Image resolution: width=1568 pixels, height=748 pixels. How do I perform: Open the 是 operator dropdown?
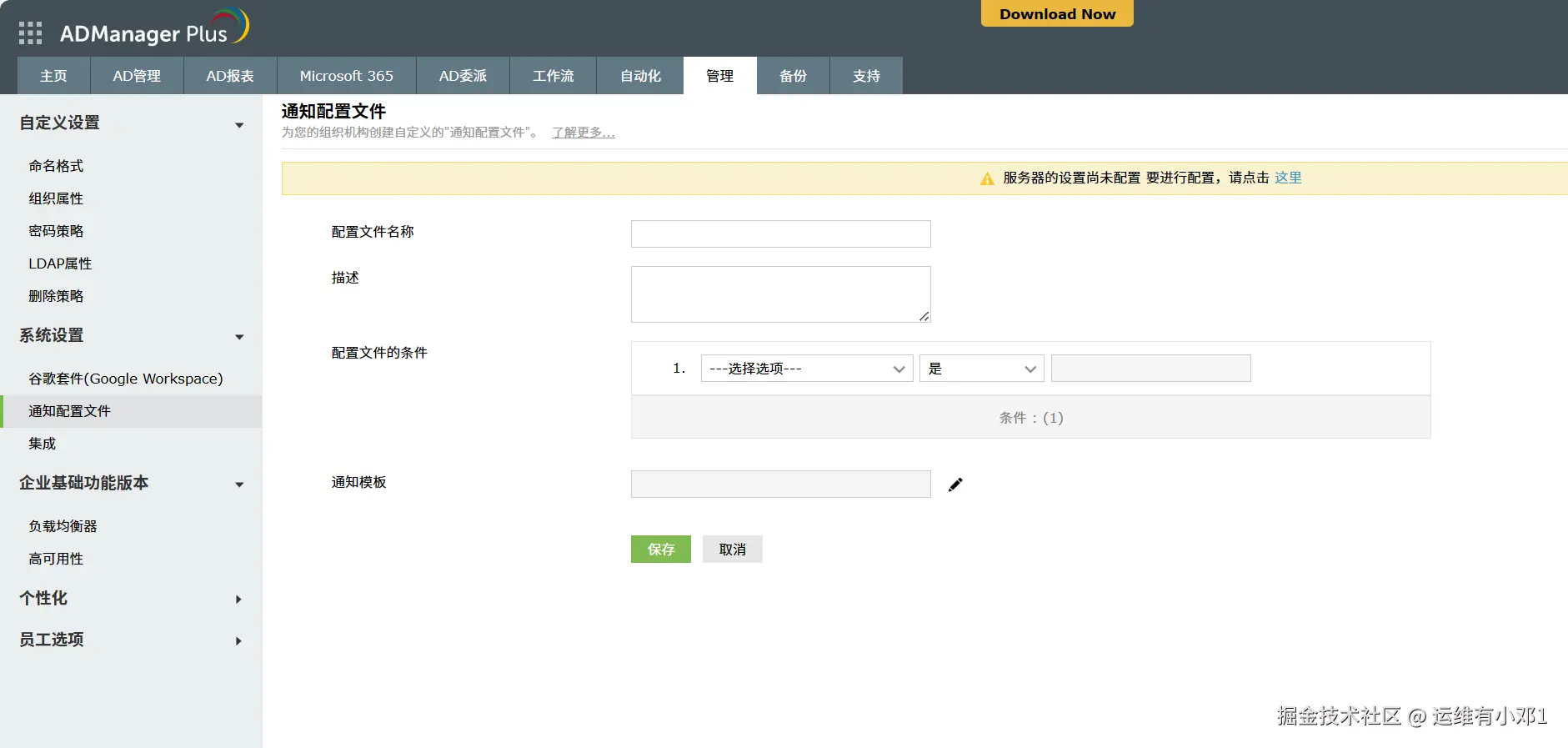982,369
